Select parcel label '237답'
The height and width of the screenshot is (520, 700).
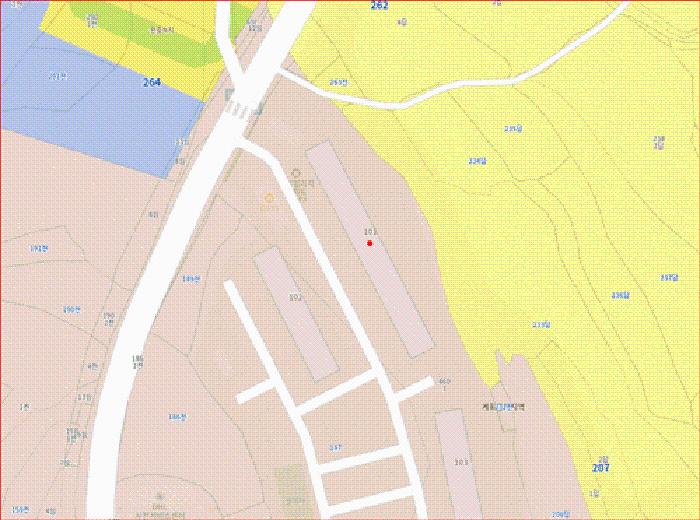tap(669, 277)
